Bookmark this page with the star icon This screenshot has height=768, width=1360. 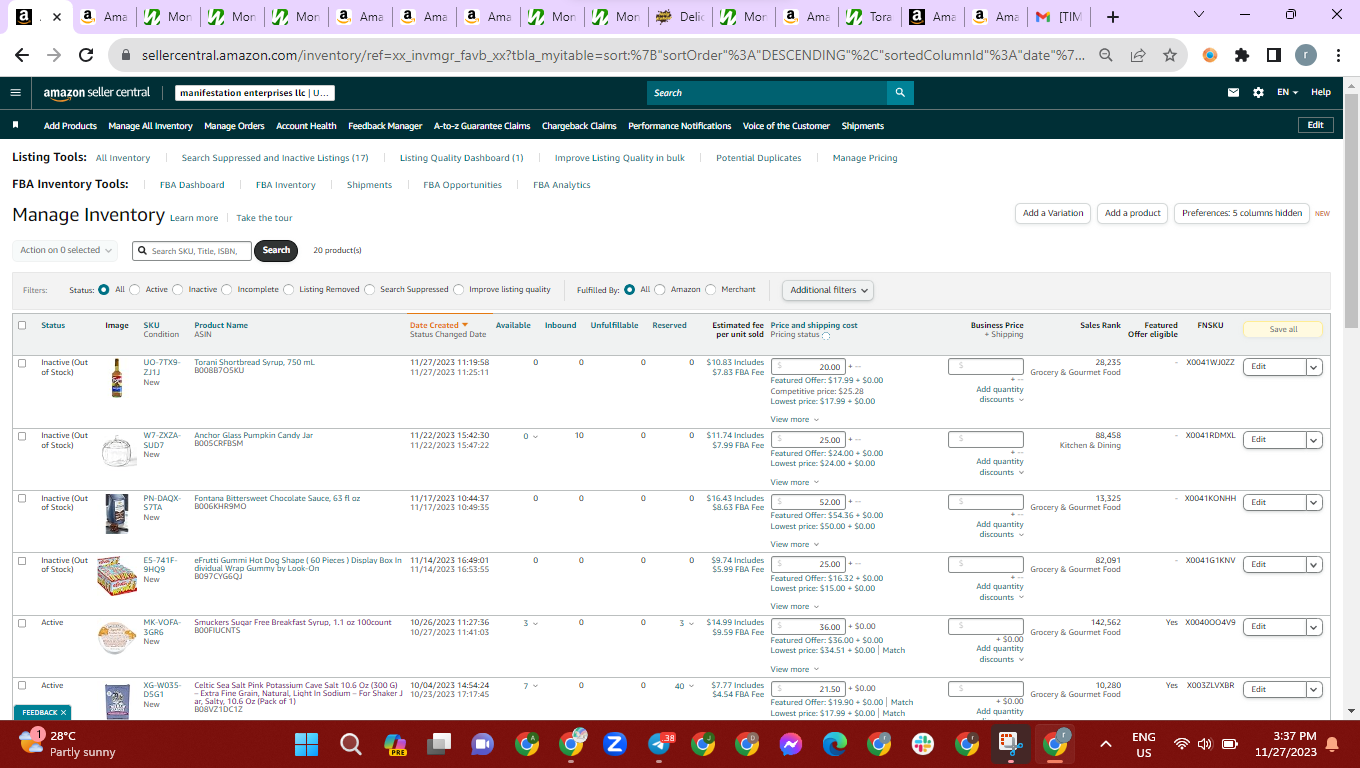[x=1170, y=56]
